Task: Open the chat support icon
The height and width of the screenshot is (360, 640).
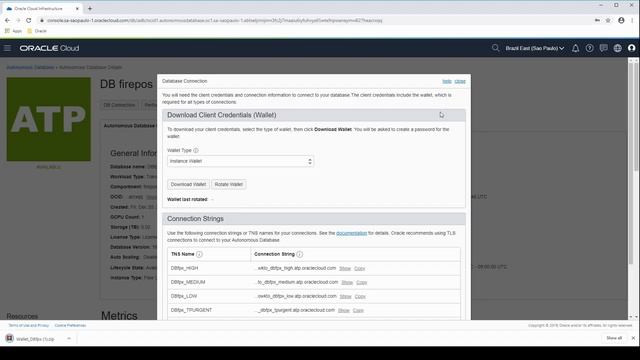Action: coord(603,48)
